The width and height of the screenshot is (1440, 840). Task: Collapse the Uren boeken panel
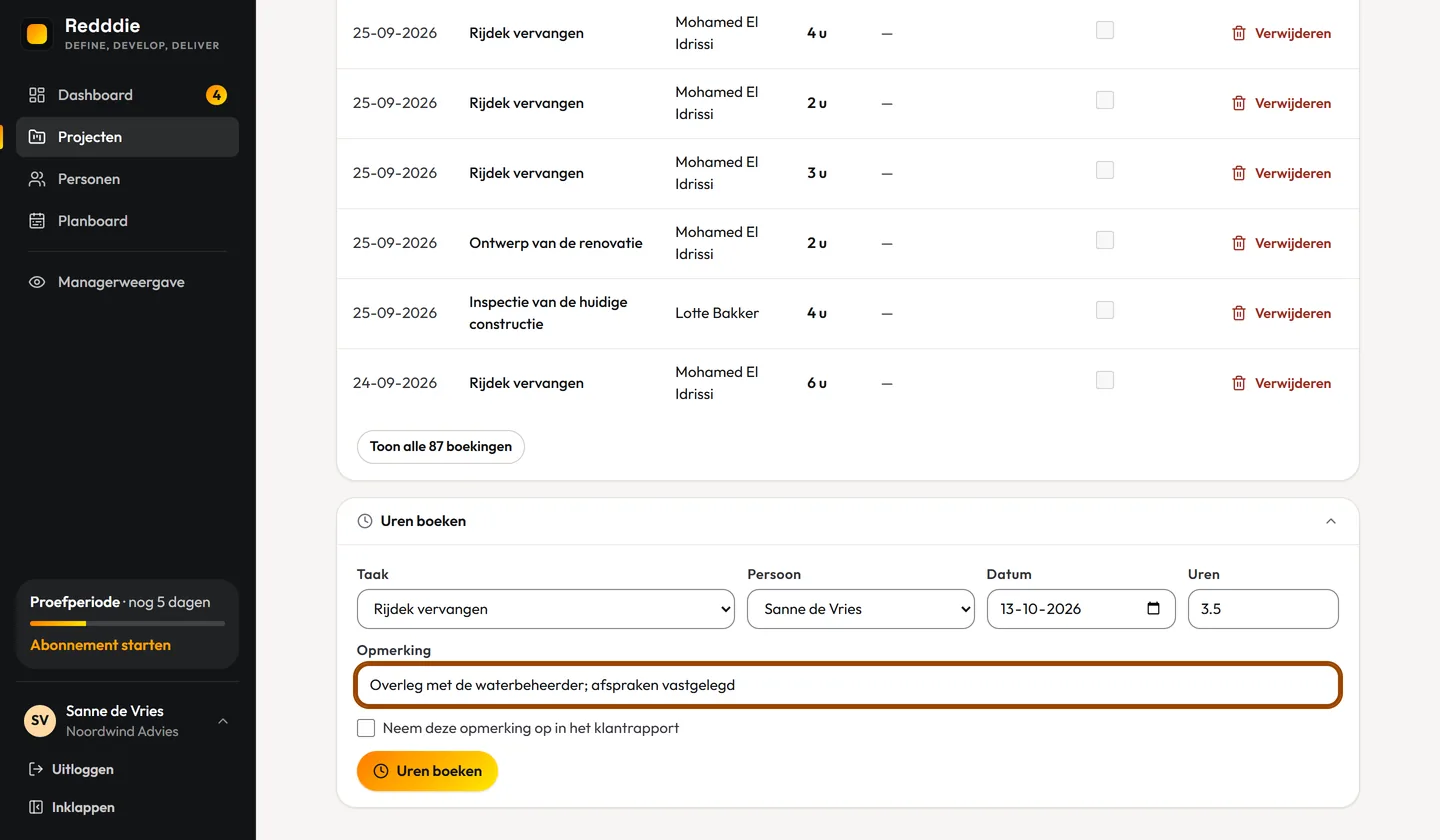coord(1330,521)
